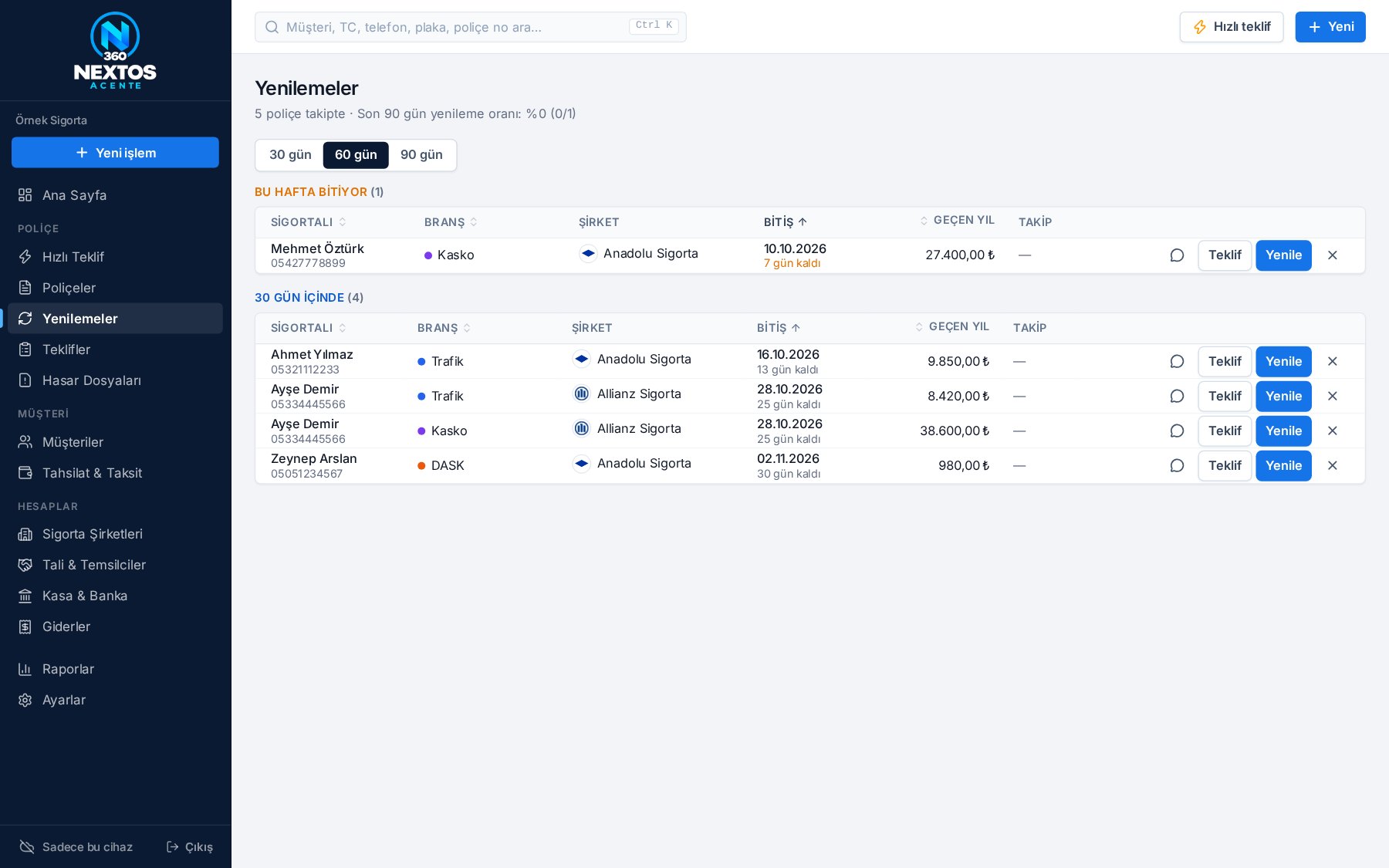Open the note bubble for Ahmet Yılmaz
This screenshot has height=868, width=1389.
(1177, 362)
